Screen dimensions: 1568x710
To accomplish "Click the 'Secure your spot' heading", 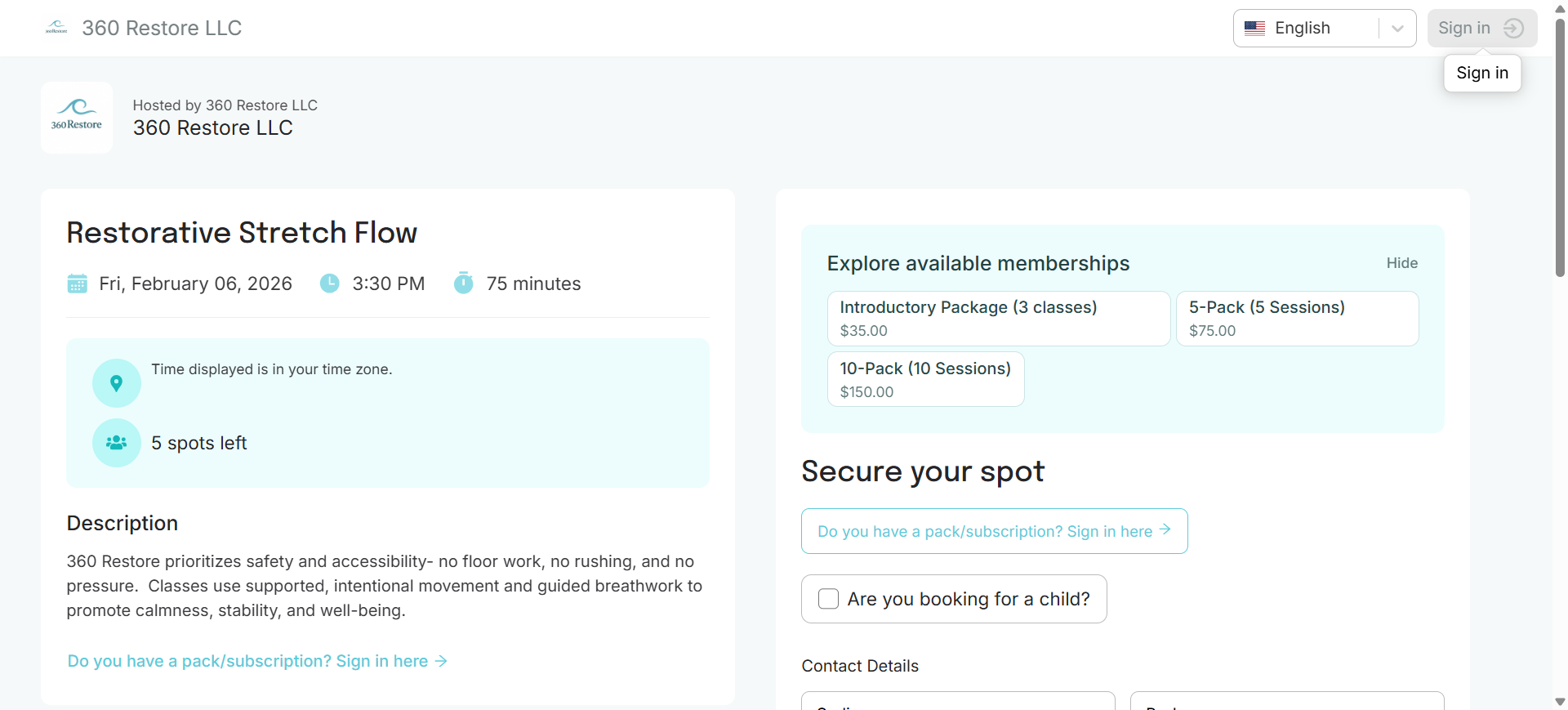I will [922, 471].
